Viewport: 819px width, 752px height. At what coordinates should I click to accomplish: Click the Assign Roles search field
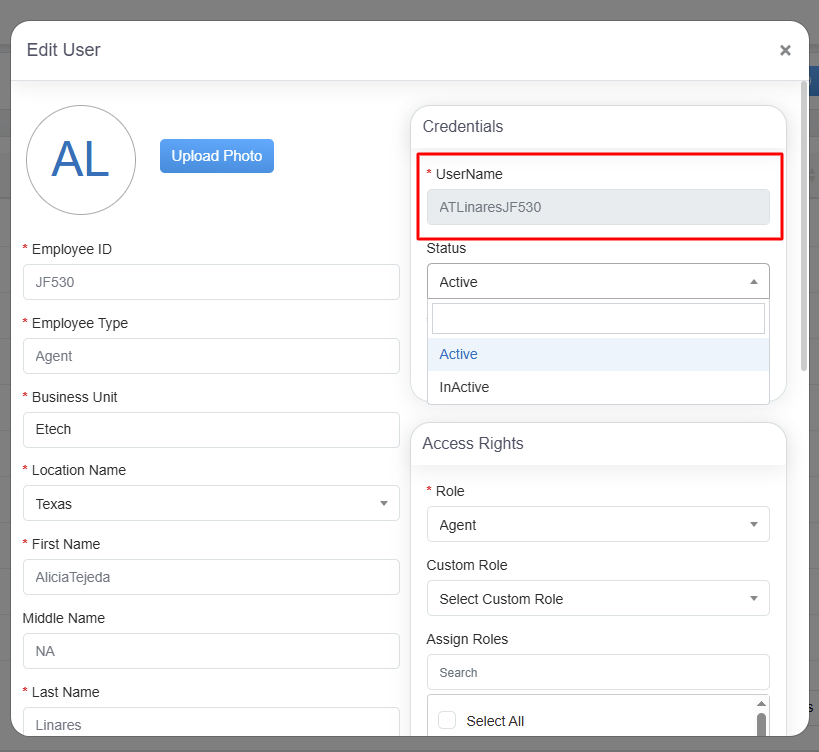point(598,673)
